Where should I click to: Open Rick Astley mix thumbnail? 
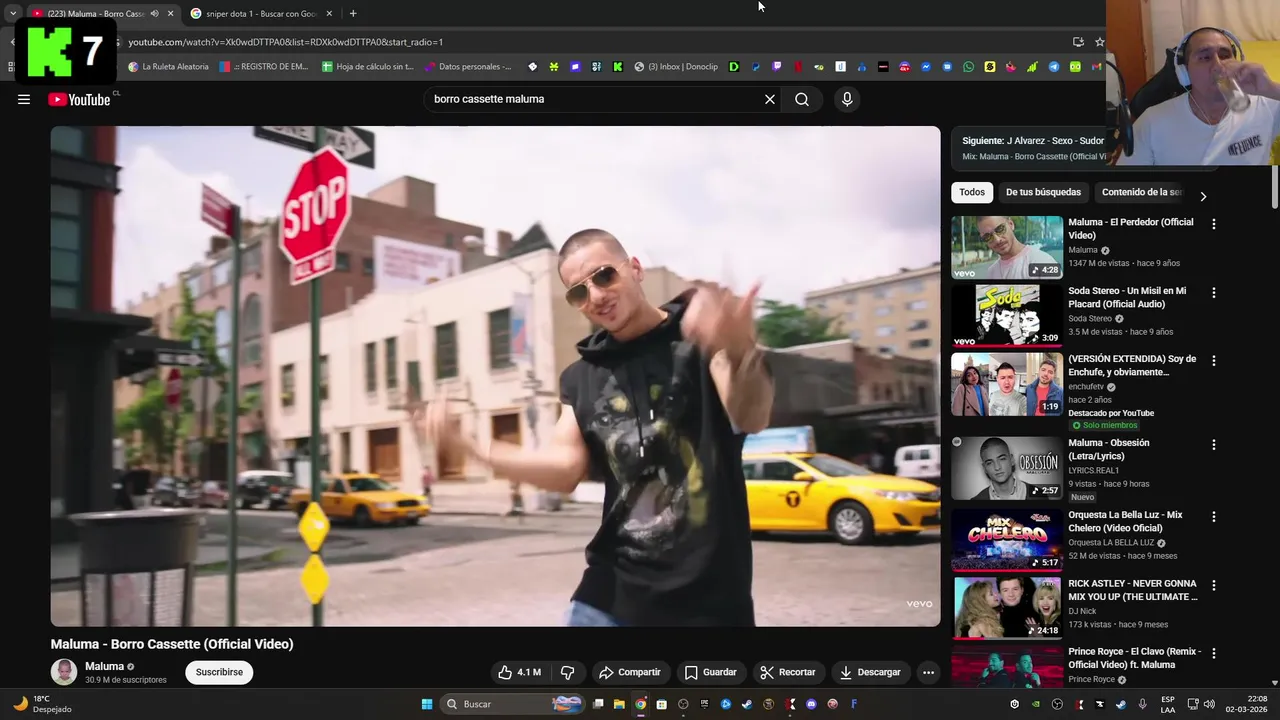1007,608
